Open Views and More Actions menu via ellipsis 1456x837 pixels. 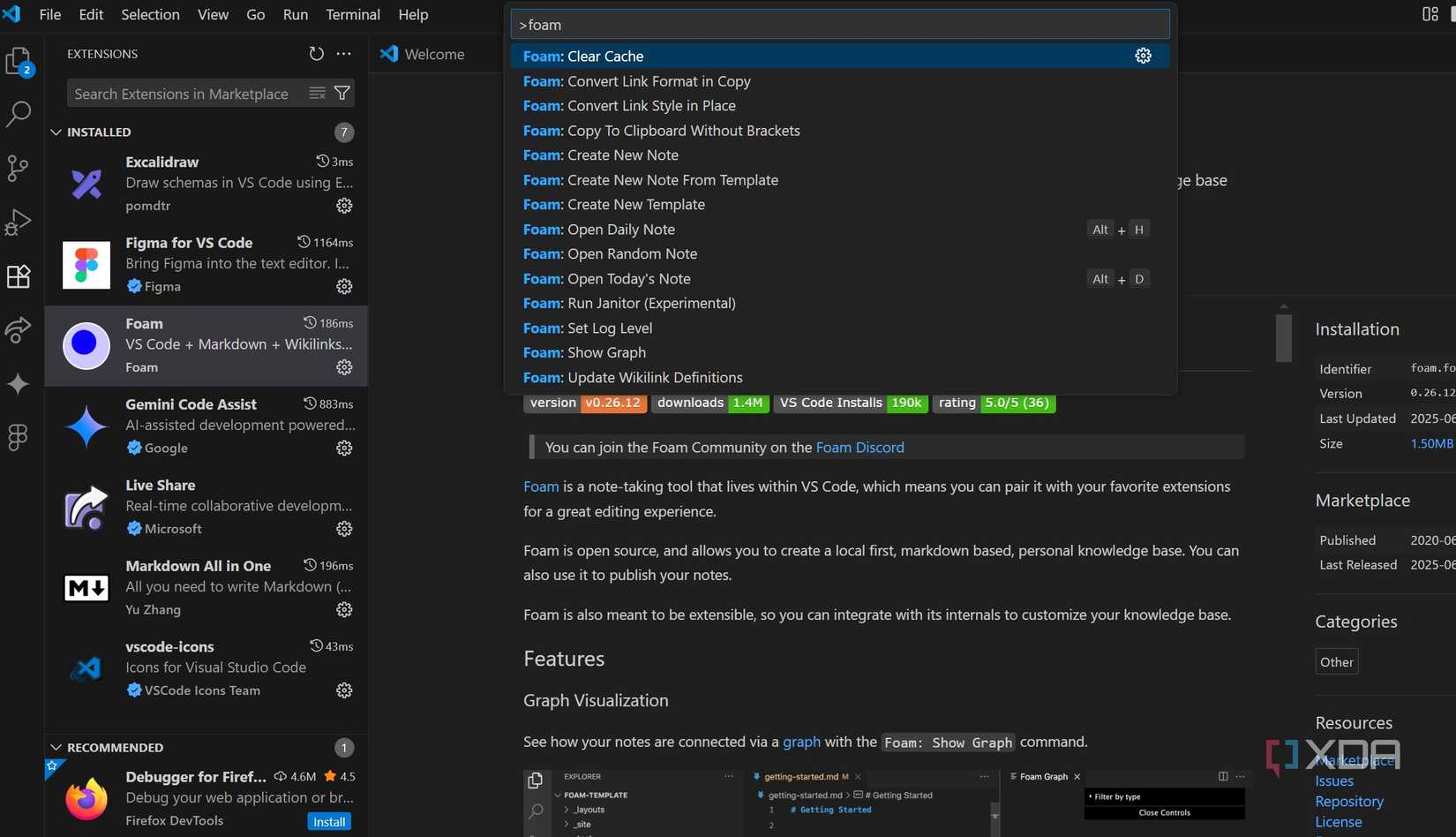click(x=343, y=53)
